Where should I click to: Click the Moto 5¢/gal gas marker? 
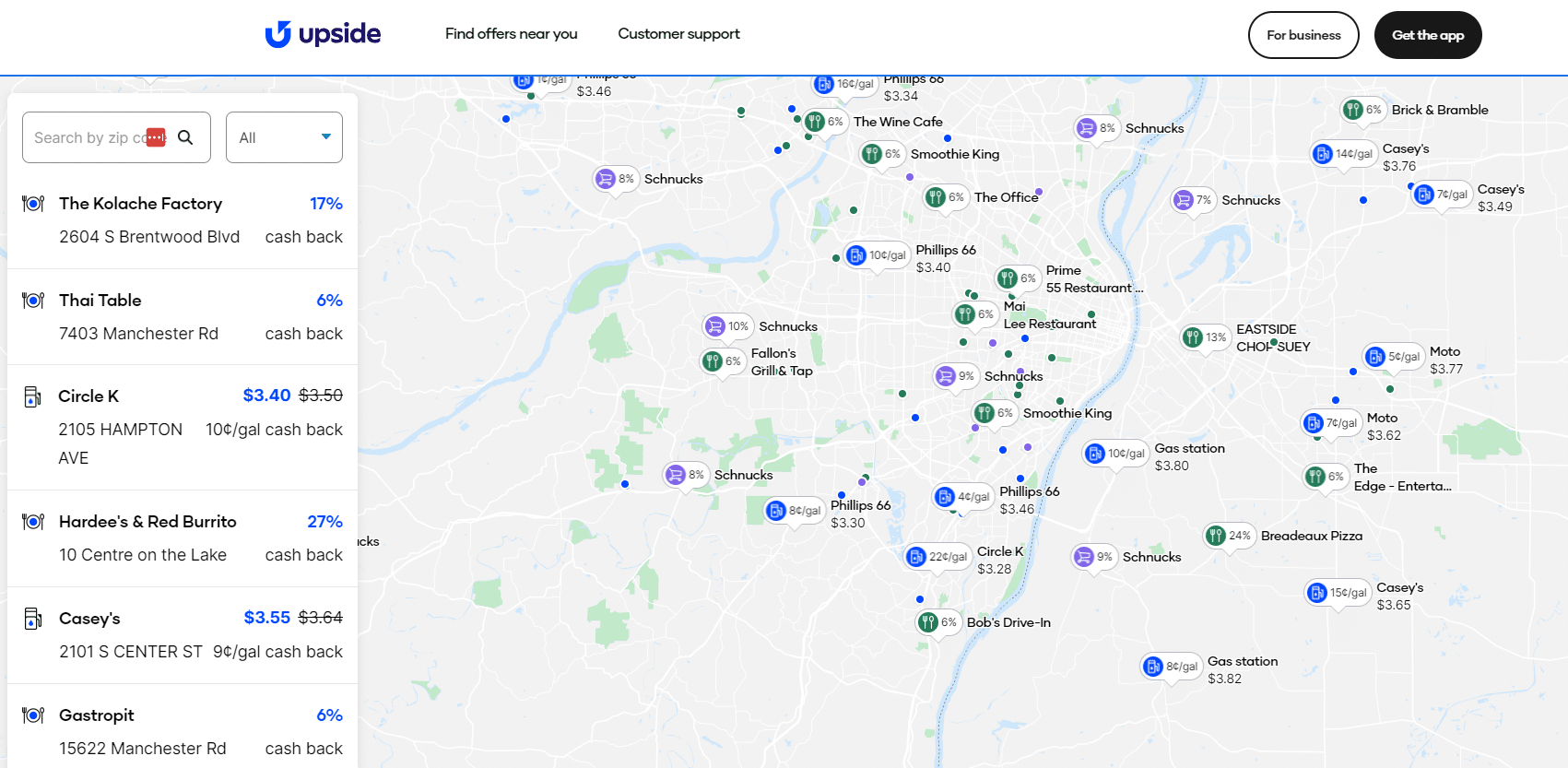pos(1394,357)
